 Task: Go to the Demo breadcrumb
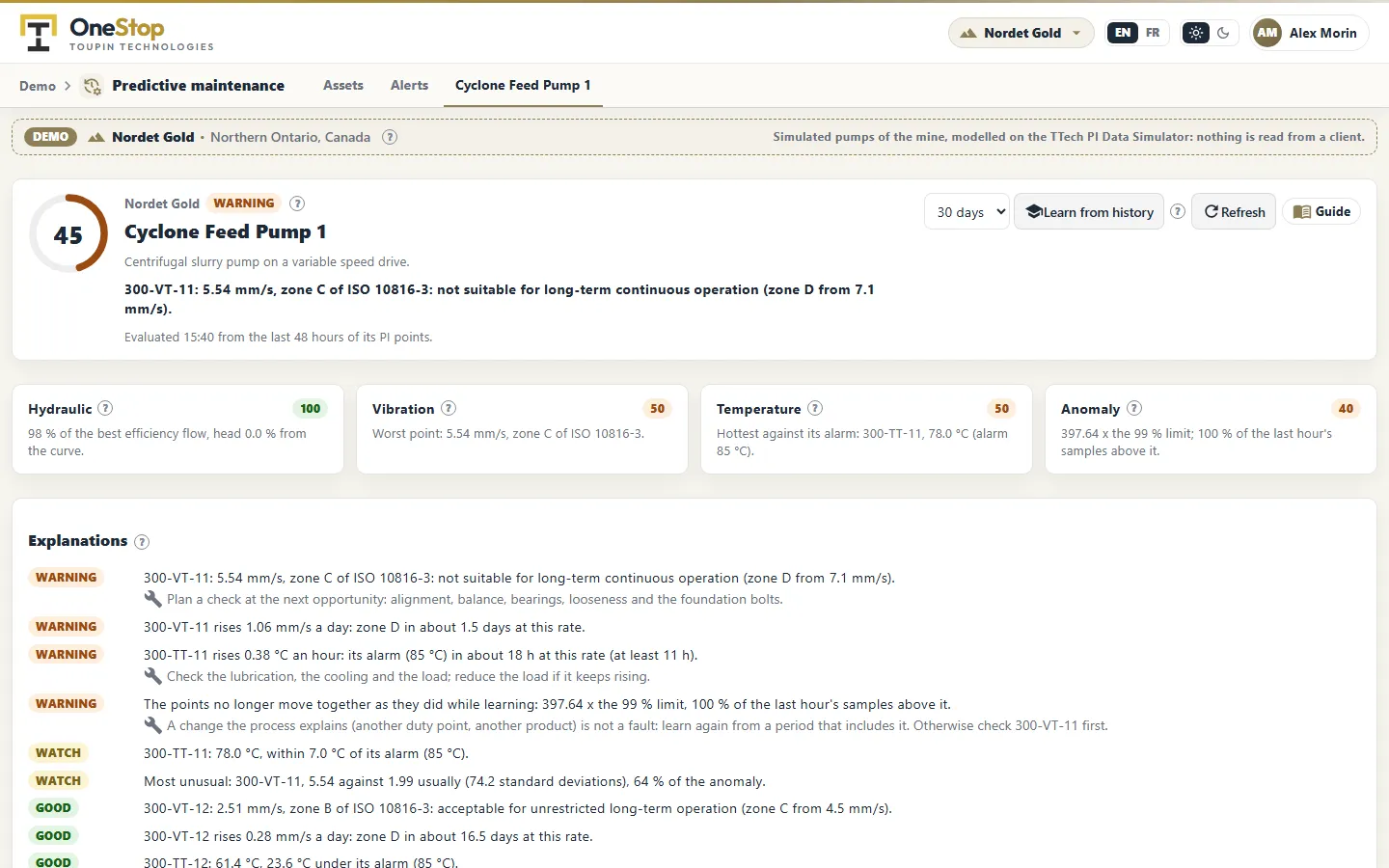click(x=38, y=86)
